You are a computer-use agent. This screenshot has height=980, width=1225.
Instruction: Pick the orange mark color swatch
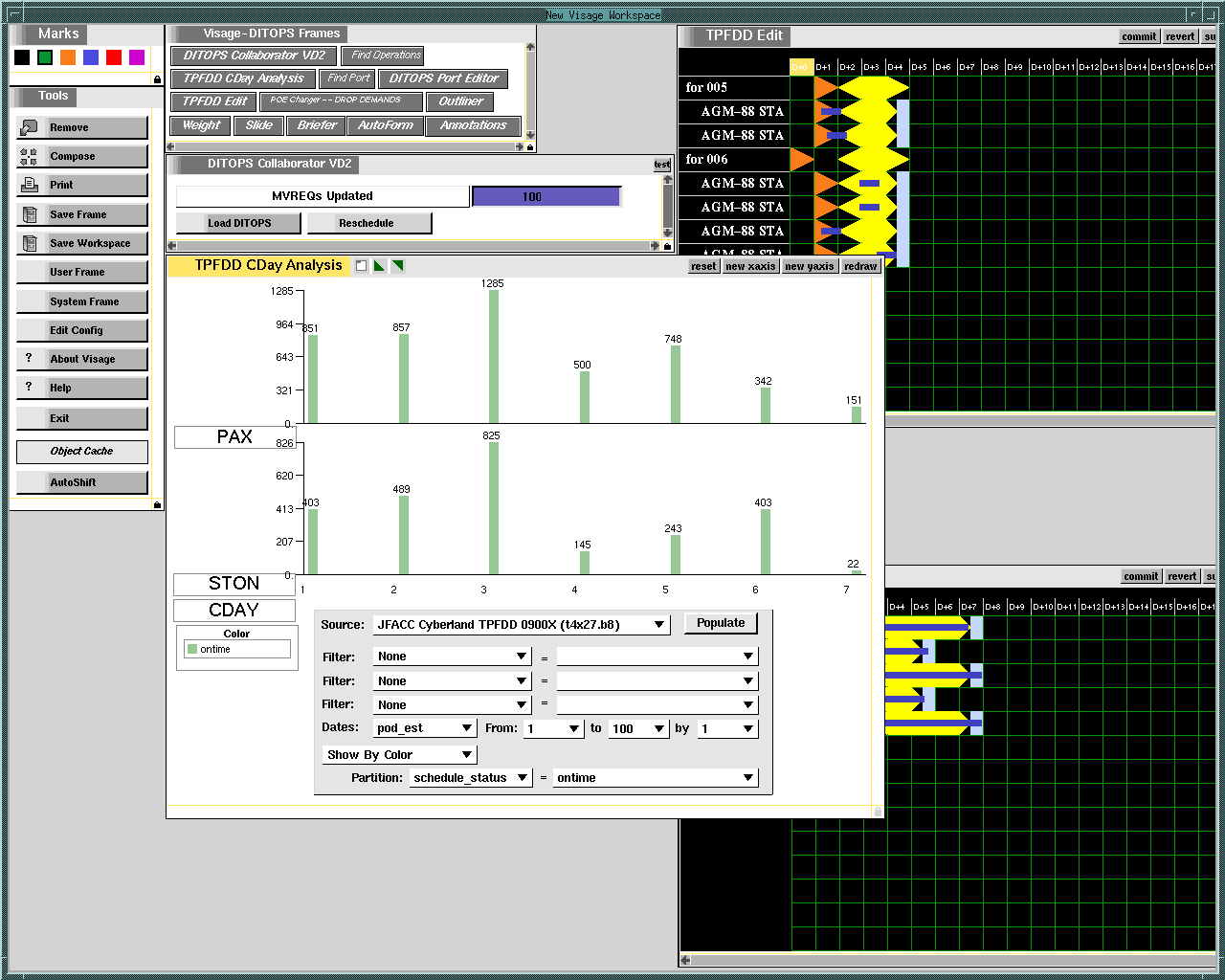click(x=68, y=57)
